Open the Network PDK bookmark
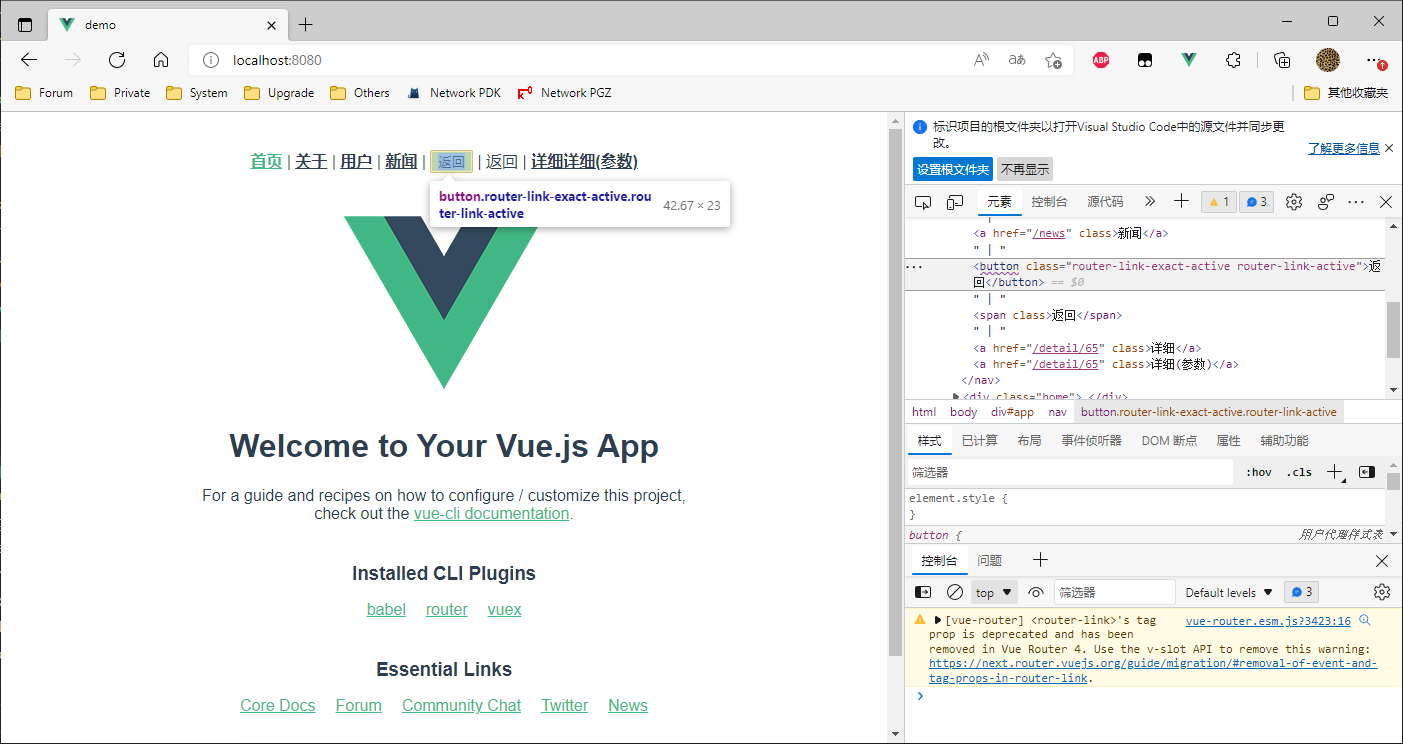The height and width of the screenshot is (744, 1403). tap(454, 93)
